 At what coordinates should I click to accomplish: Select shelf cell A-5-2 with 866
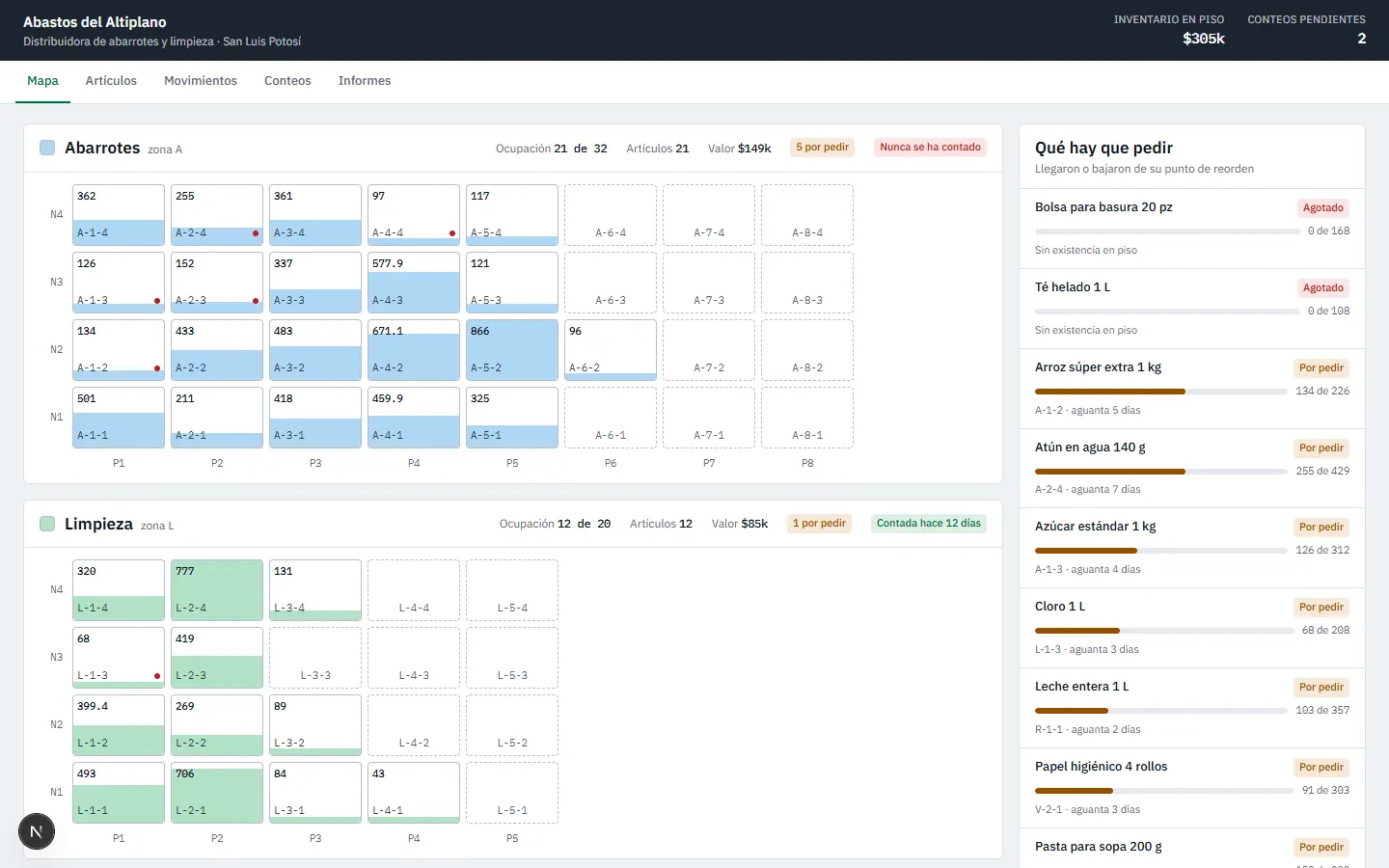(512, 350)
